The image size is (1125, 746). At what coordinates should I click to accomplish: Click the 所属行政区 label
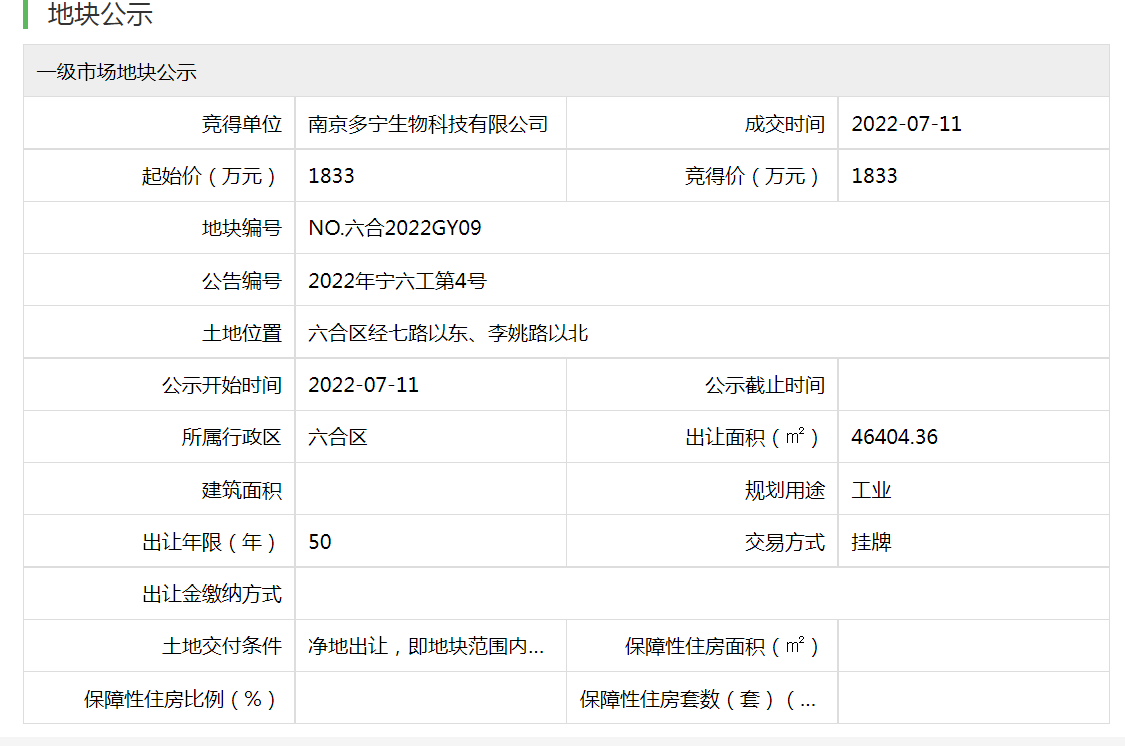(231, 437)
